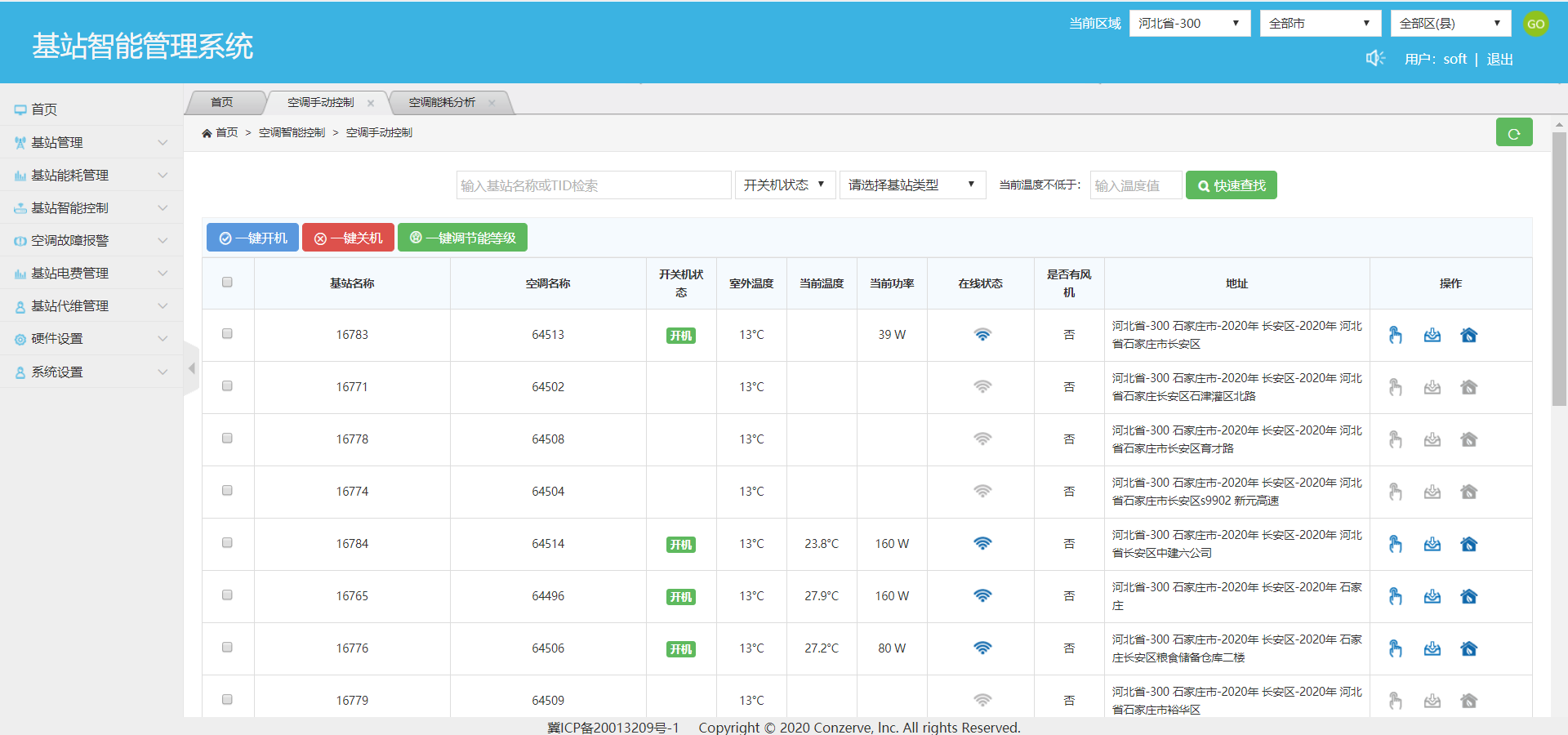Click the offline wifi icon for station 16771
The width and height of the screenshot is (1568, 735).
pyautogui.click(x=982, y=386)
